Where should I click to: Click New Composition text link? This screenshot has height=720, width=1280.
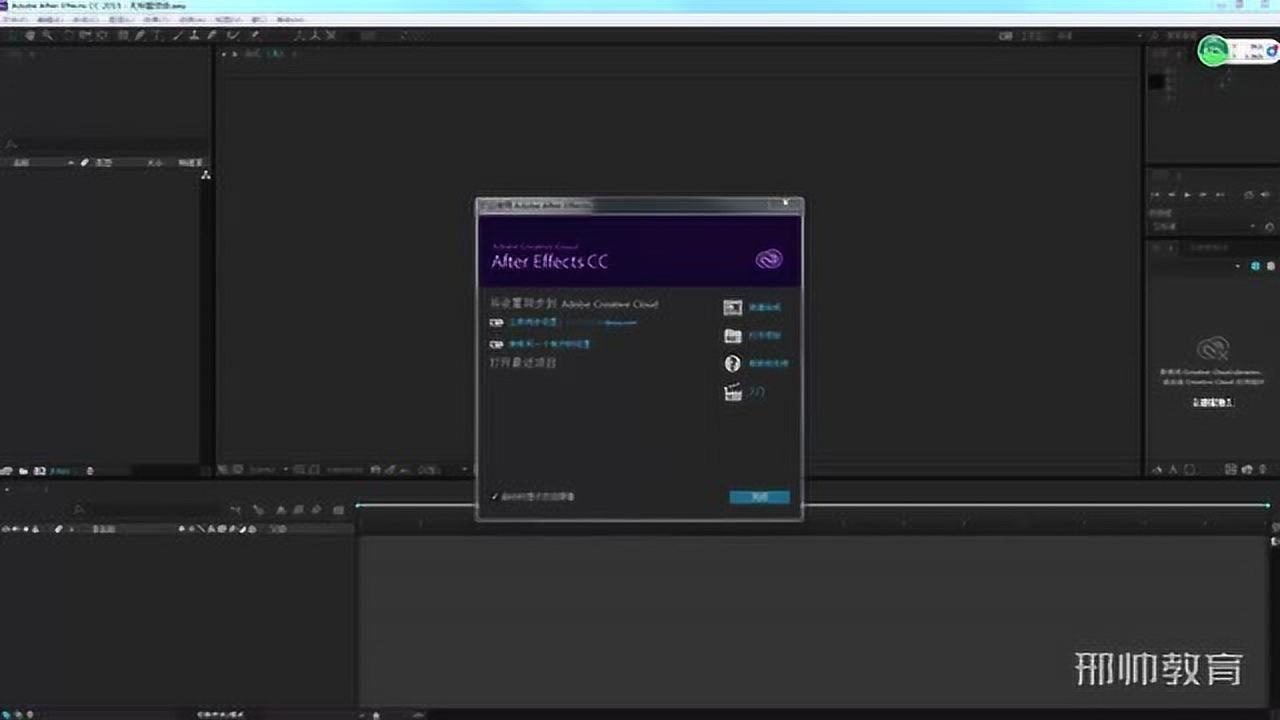point(765,308)
